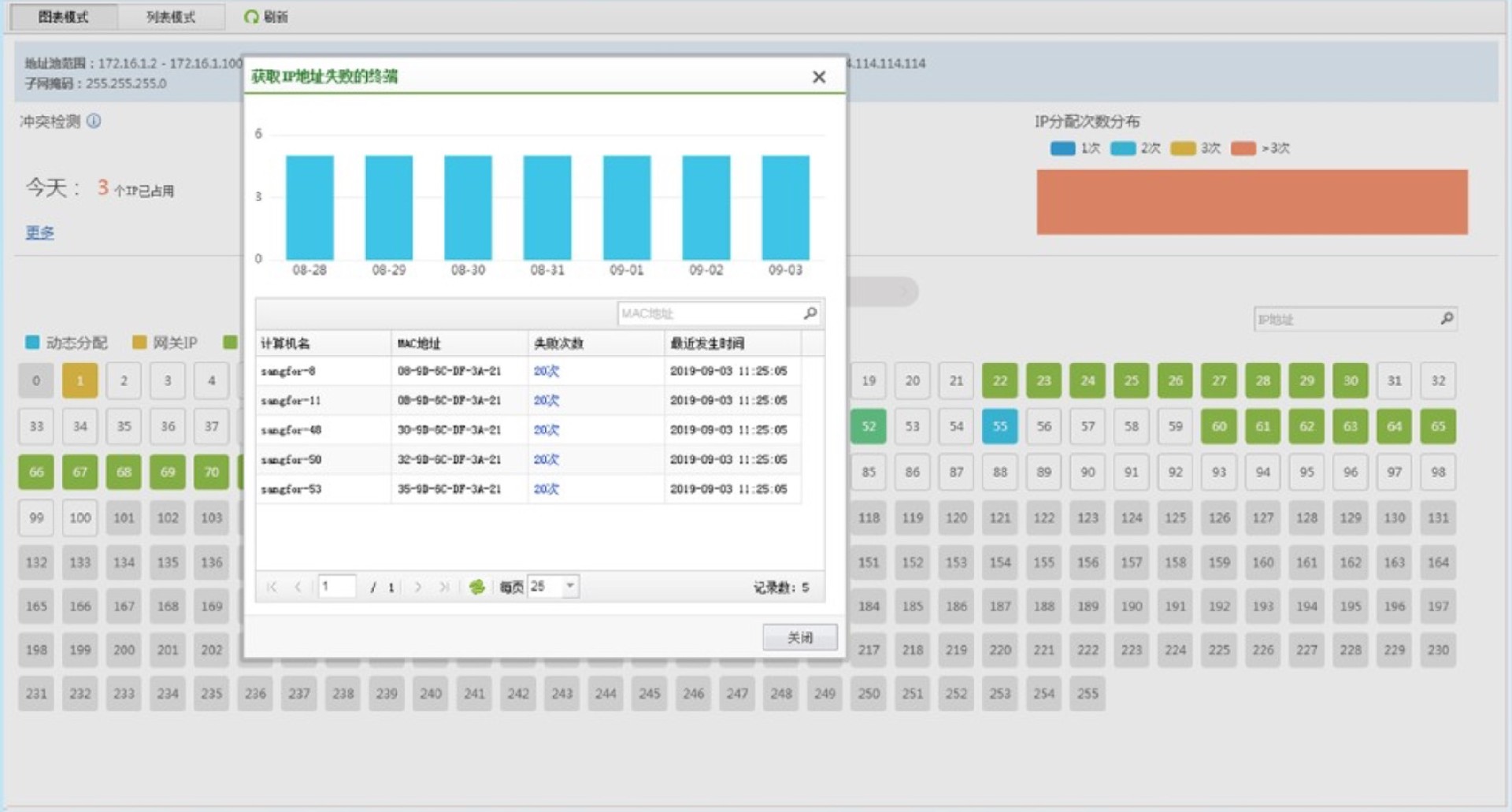The width and height of the screenshot is (1512, 812).
Task: Switch to list mode tab
Action: coord(171,17)
